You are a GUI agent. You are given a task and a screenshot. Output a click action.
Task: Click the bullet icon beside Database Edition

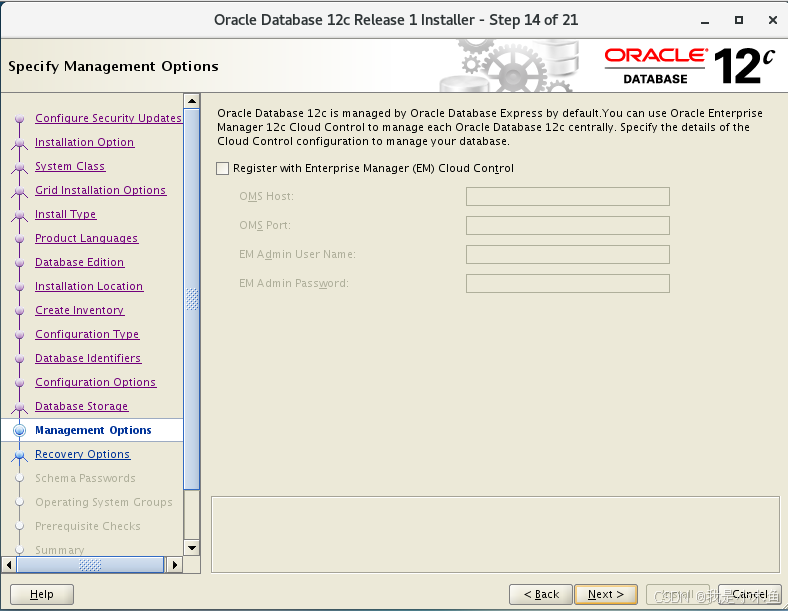(x=20, y=263)
